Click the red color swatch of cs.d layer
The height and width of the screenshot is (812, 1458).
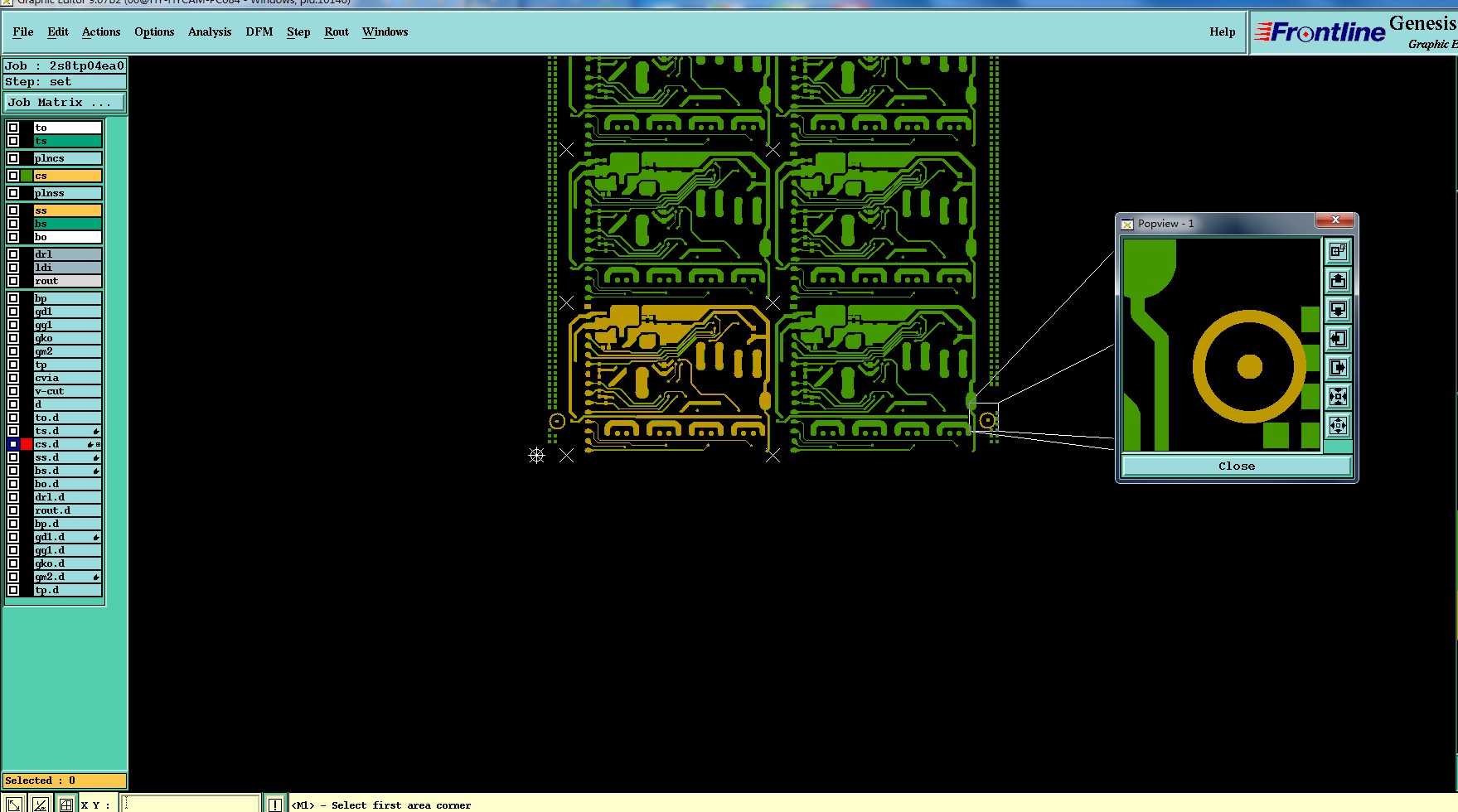pyautogui.click(x=27, y=444)
